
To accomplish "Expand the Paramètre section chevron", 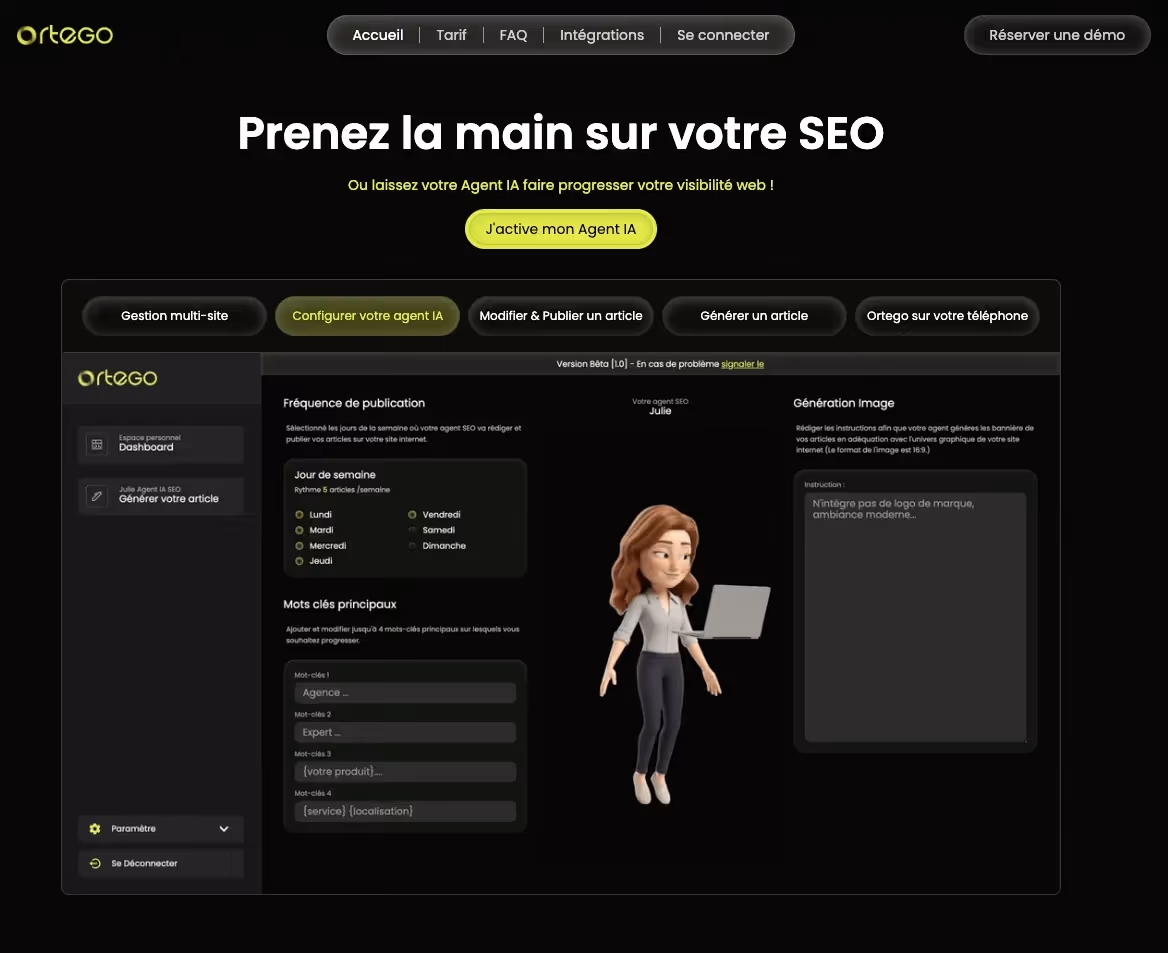I will pos(224,828).
